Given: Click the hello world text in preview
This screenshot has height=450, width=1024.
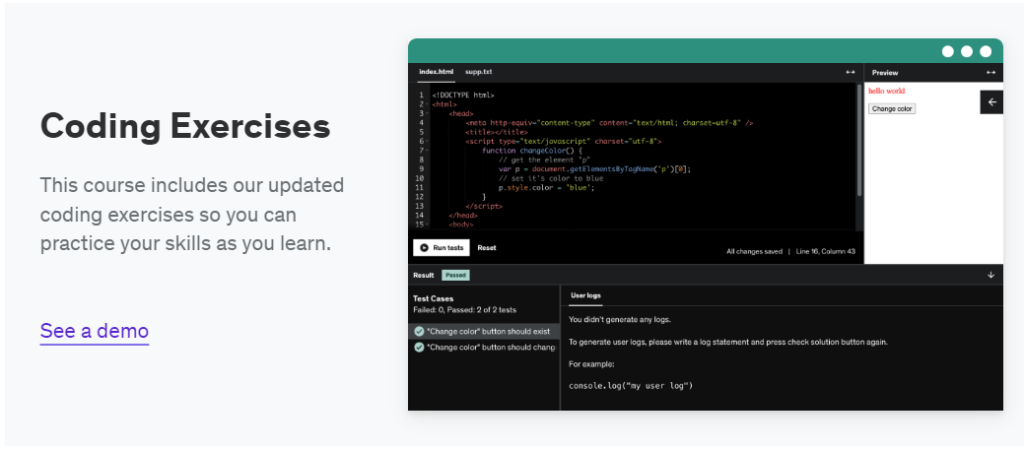Looking at the screenshot, I should pos(886,91).
